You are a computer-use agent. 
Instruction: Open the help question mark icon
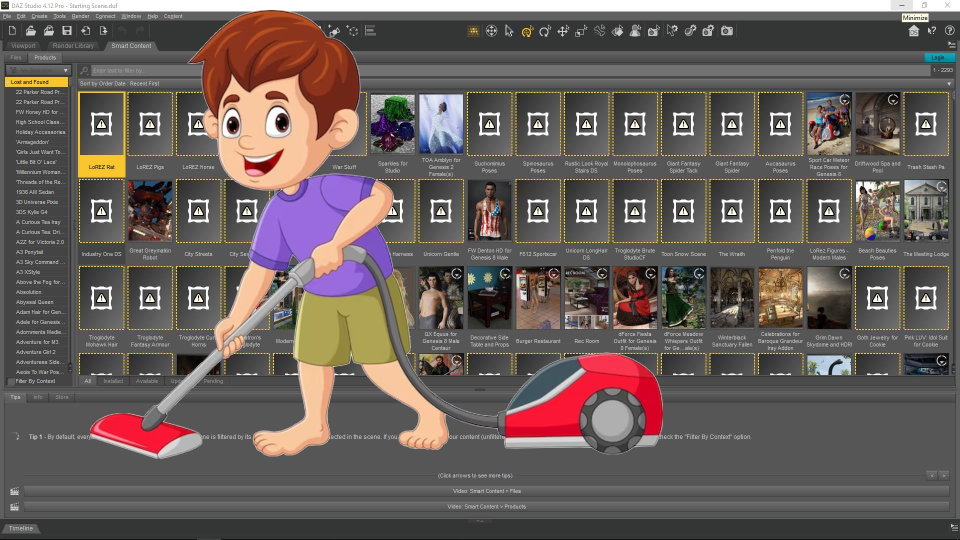coord(949,31)
